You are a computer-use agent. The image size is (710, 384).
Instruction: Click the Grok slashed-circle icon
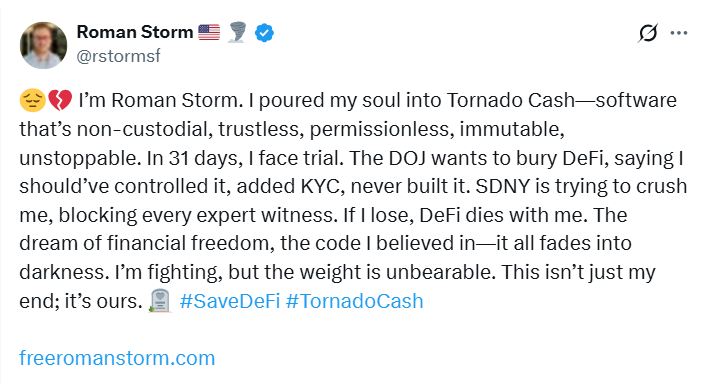click(x=648, y=33)
